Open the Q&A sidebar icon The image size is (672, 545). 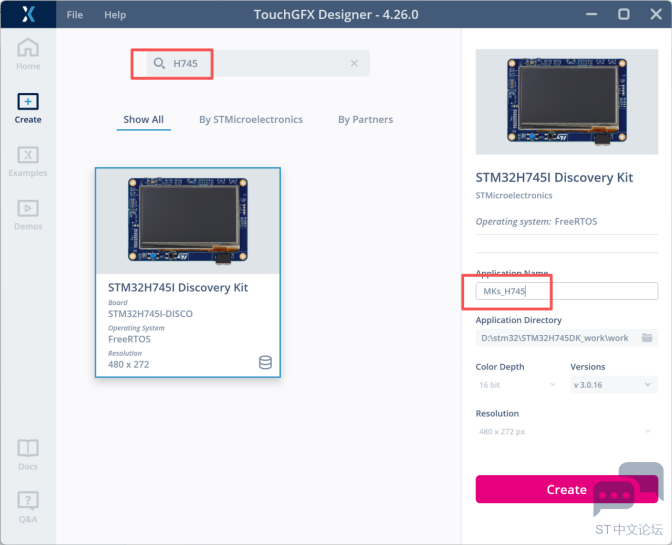pyautogui.click(x=28, y=506)
